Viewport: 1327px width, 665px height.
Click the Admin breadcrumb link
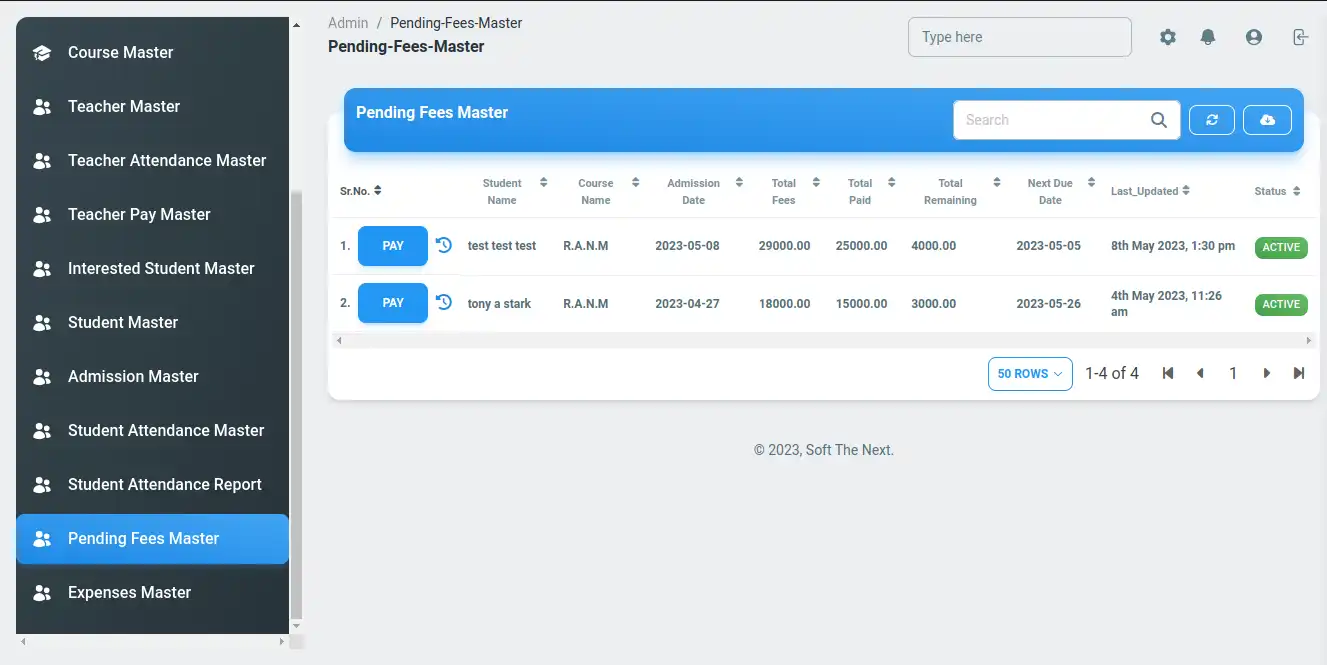click(348, 23)
